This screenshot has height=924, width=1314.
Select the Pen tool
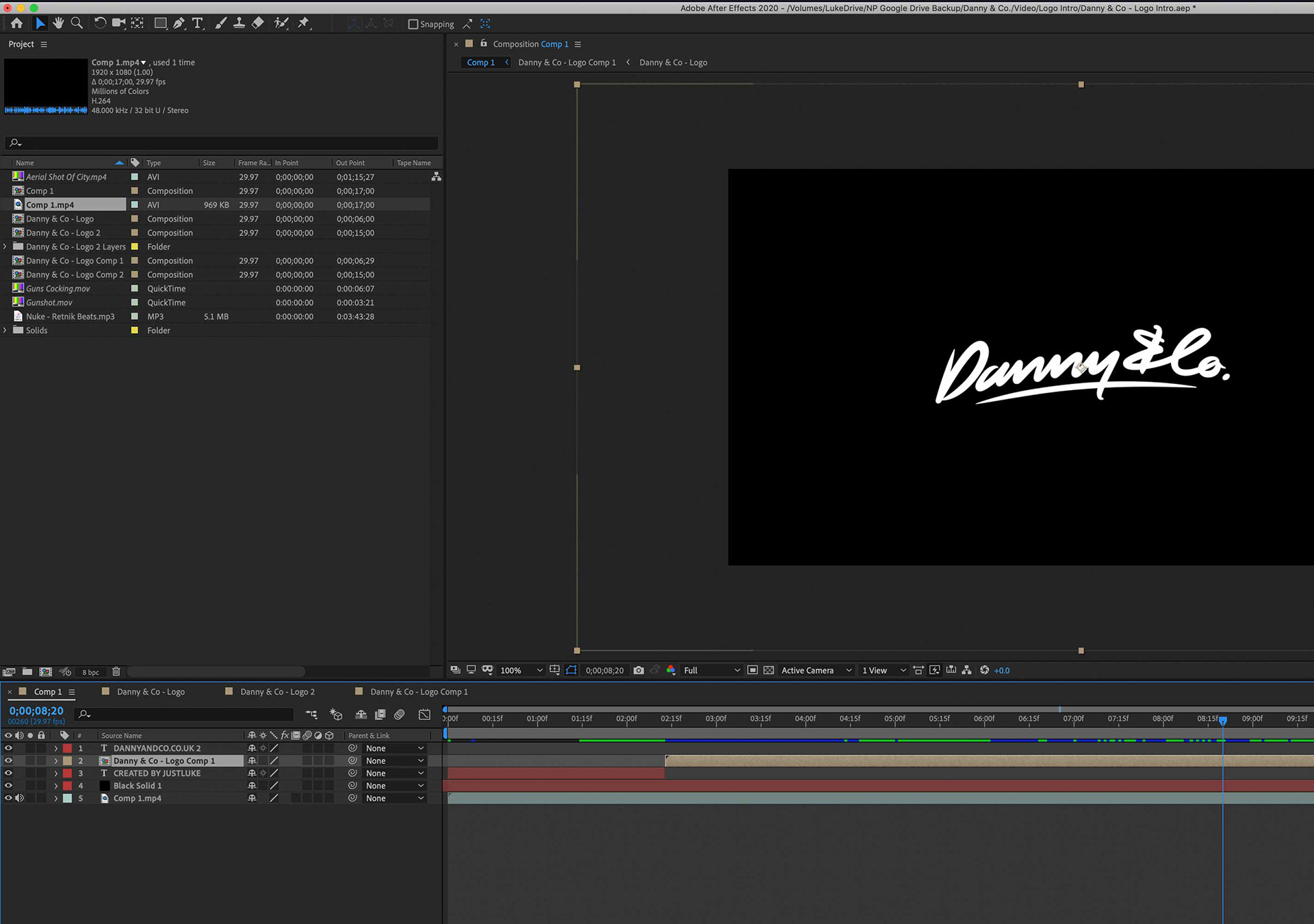179,23
